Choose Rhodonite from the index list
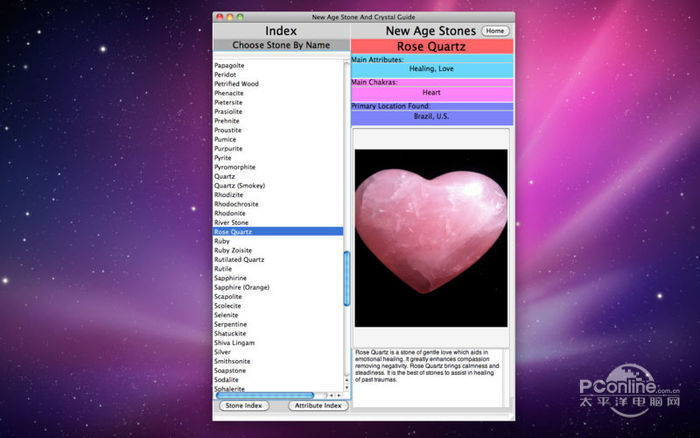 tap(229, 213)
